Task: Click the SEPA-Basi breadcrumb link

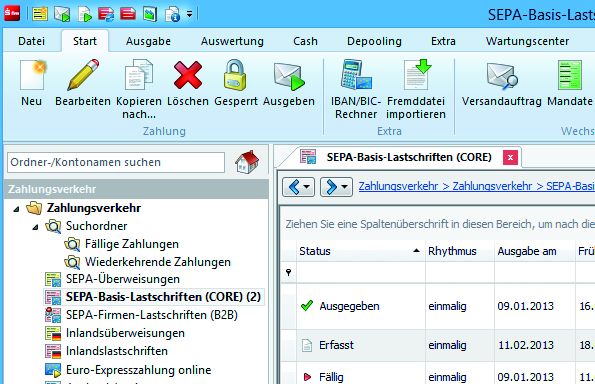Action: click(570, 186)
